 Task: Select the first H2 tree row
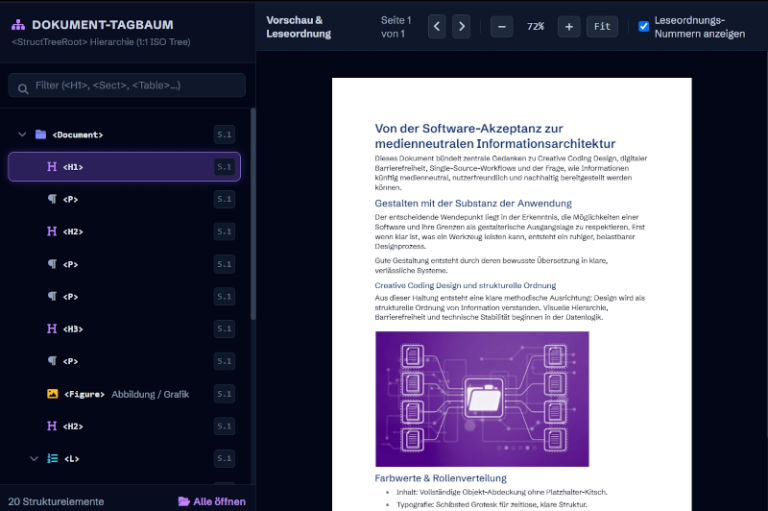coord(124,231)
